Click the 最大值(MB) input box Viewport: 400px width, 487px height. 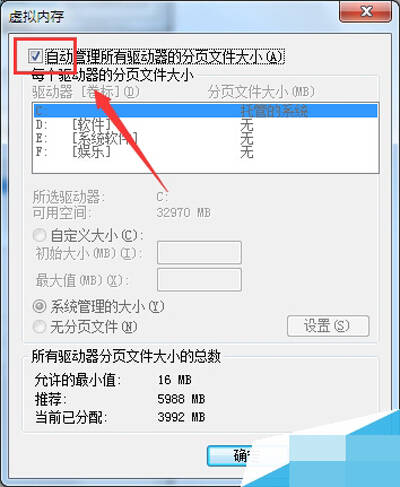[199, 279]
